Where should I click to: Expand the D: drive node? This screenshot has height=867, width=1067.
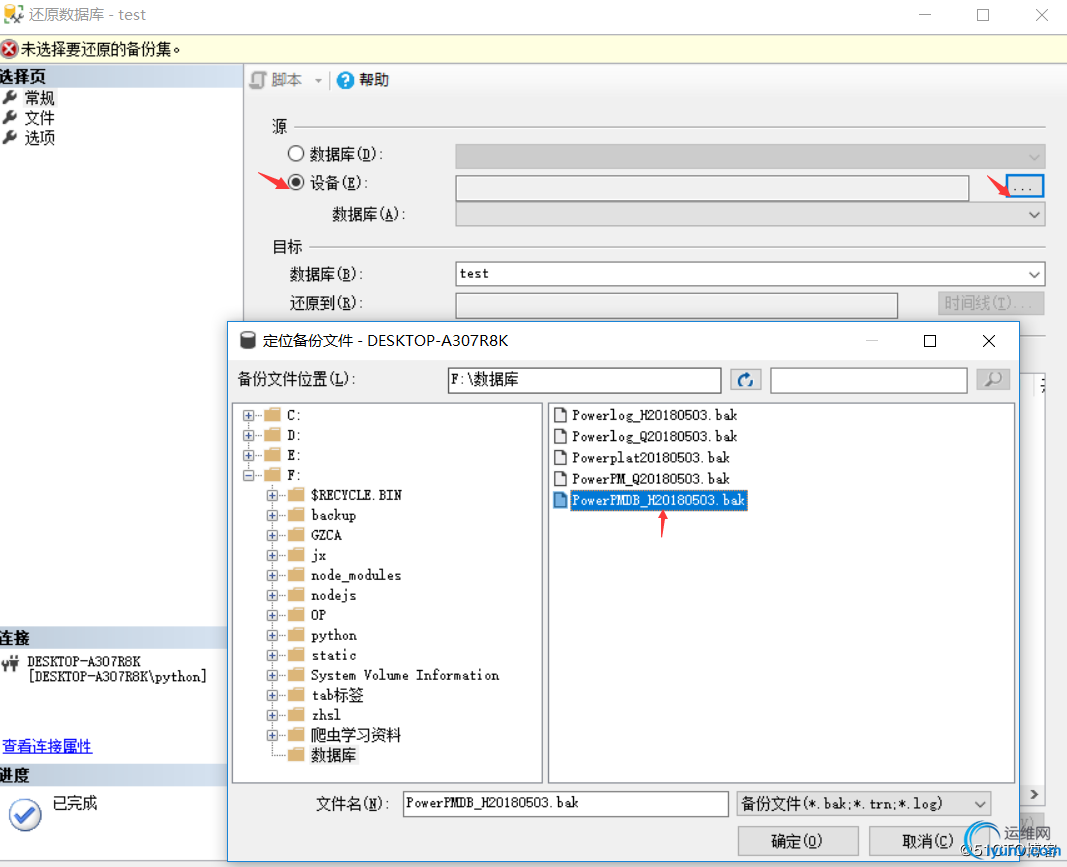(248, 435)
